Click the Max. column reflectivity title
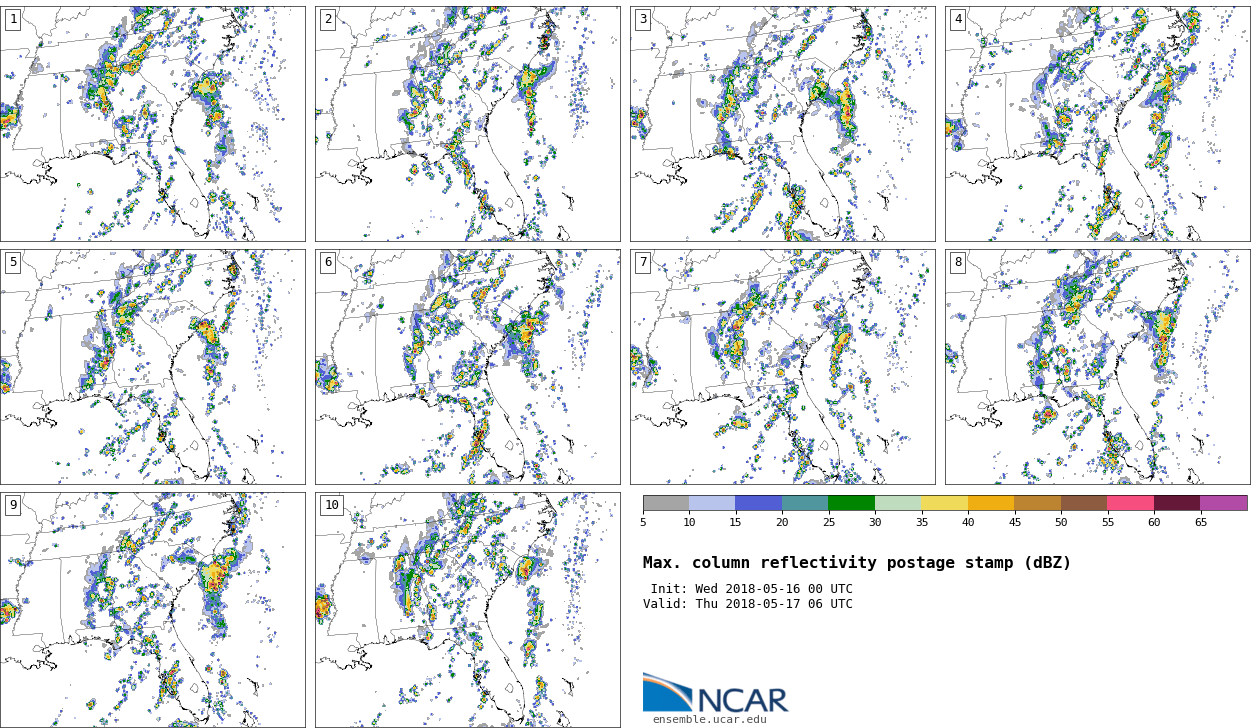 pos(857,563)
